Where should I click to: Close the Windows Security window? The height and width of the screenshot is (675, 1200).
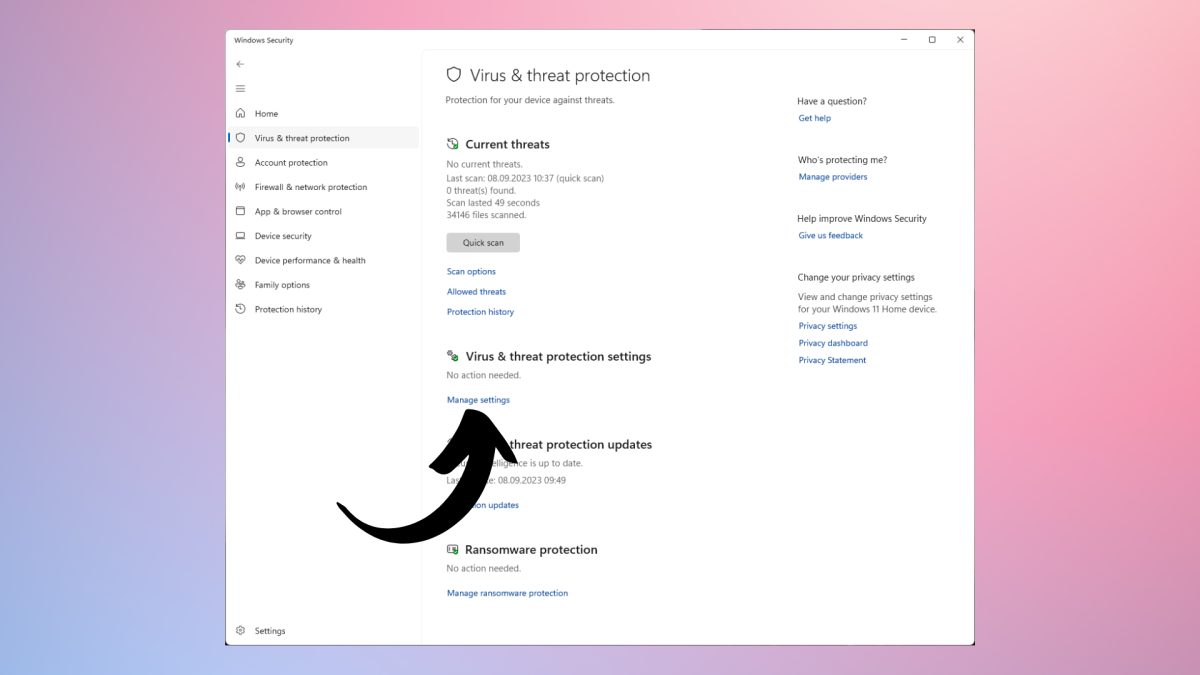click(960, 40)
